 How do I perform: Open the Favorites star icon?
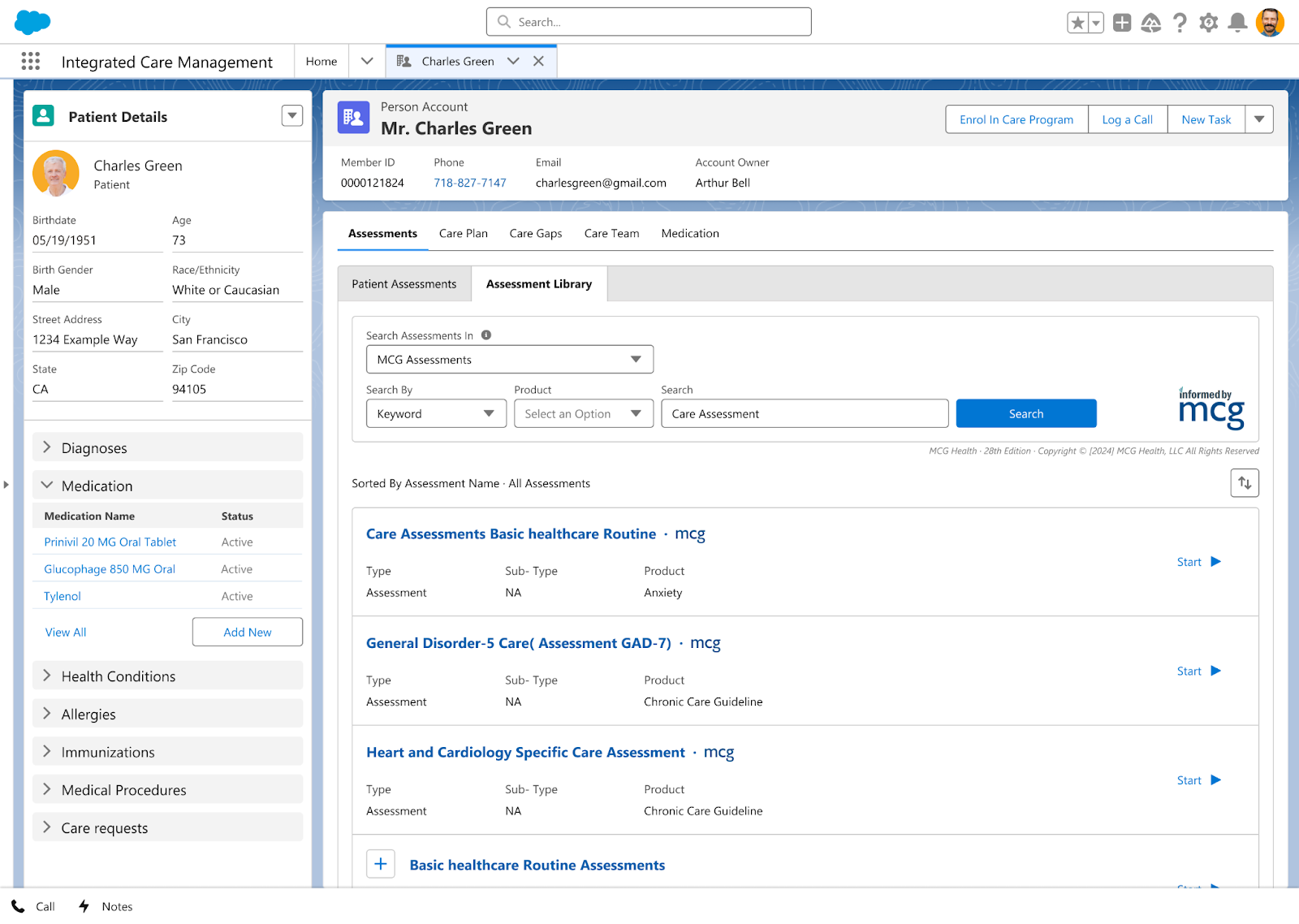[x=1077, y=23]
